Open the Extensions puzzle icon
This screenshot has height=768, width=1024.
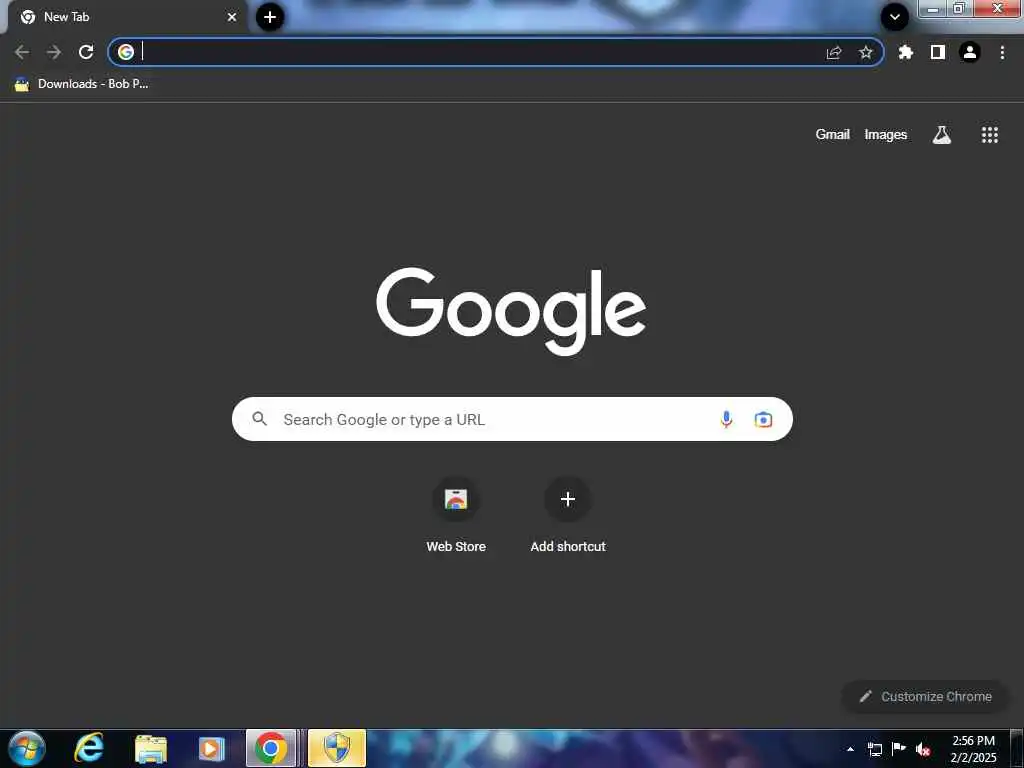906,52
